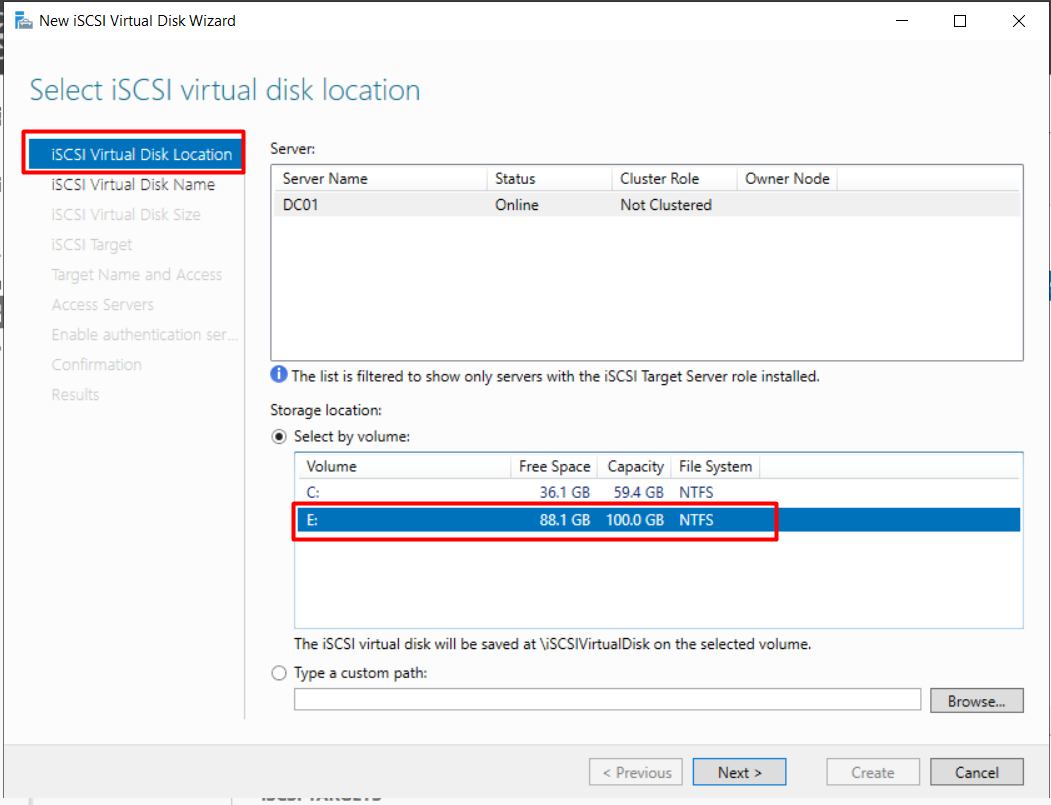The width and height of the screenshot is (1051, 805).
Task: Select iSCSI Virtual Disk Location step
Action: click(x=142, y=154)
